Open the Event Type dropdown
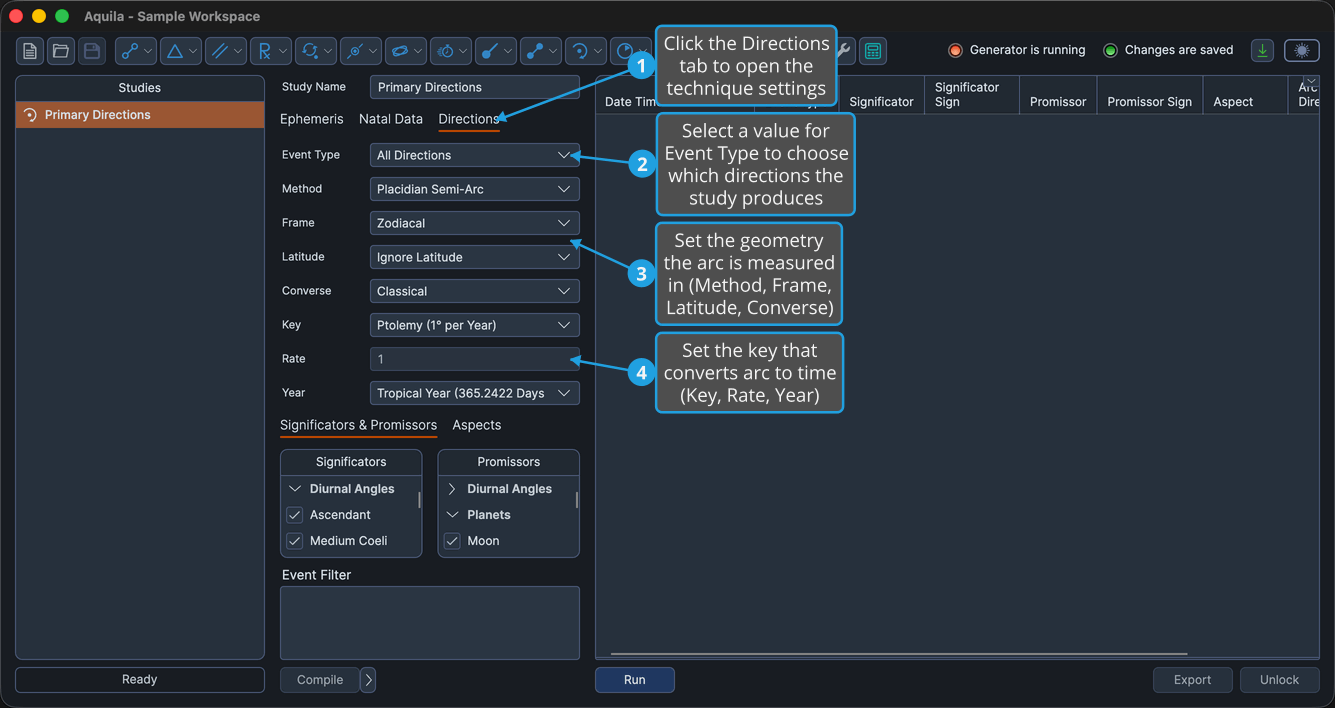 tap(474, 155)
